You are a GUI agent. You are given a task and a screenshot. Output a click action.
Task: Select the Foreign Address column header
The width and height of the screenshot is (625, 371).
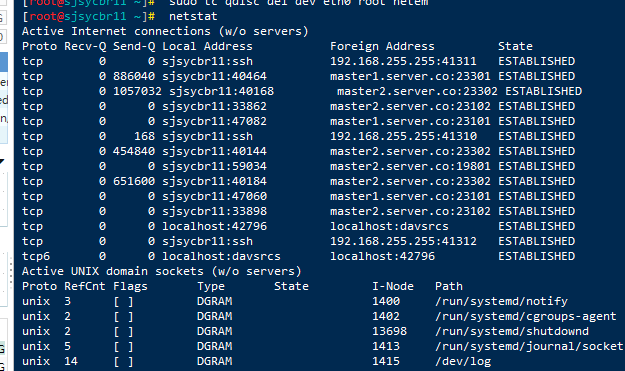tap(382, 46)
